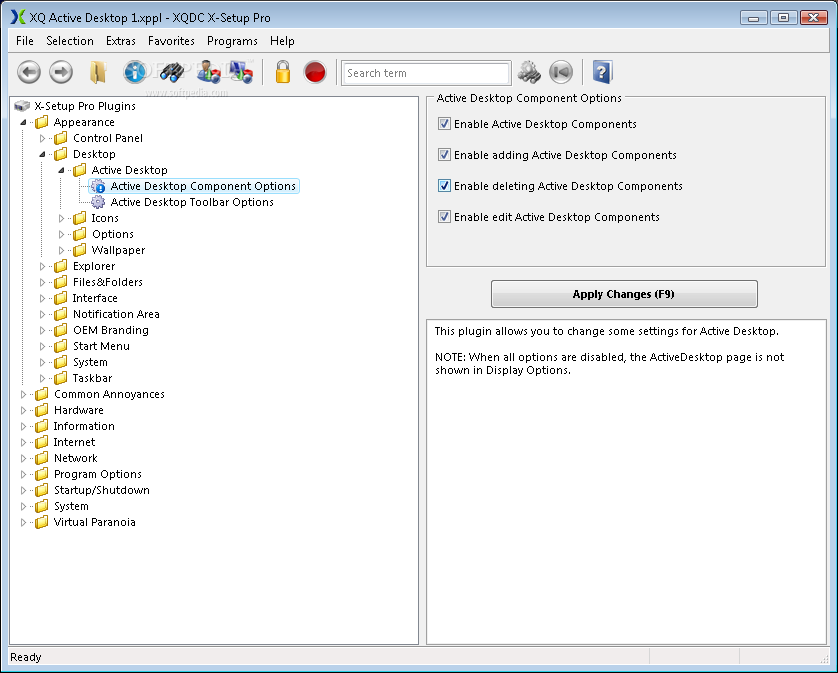Collapse the Desktop tree node
The height and width of the screenshot is (673, 838).
(42, 154)
